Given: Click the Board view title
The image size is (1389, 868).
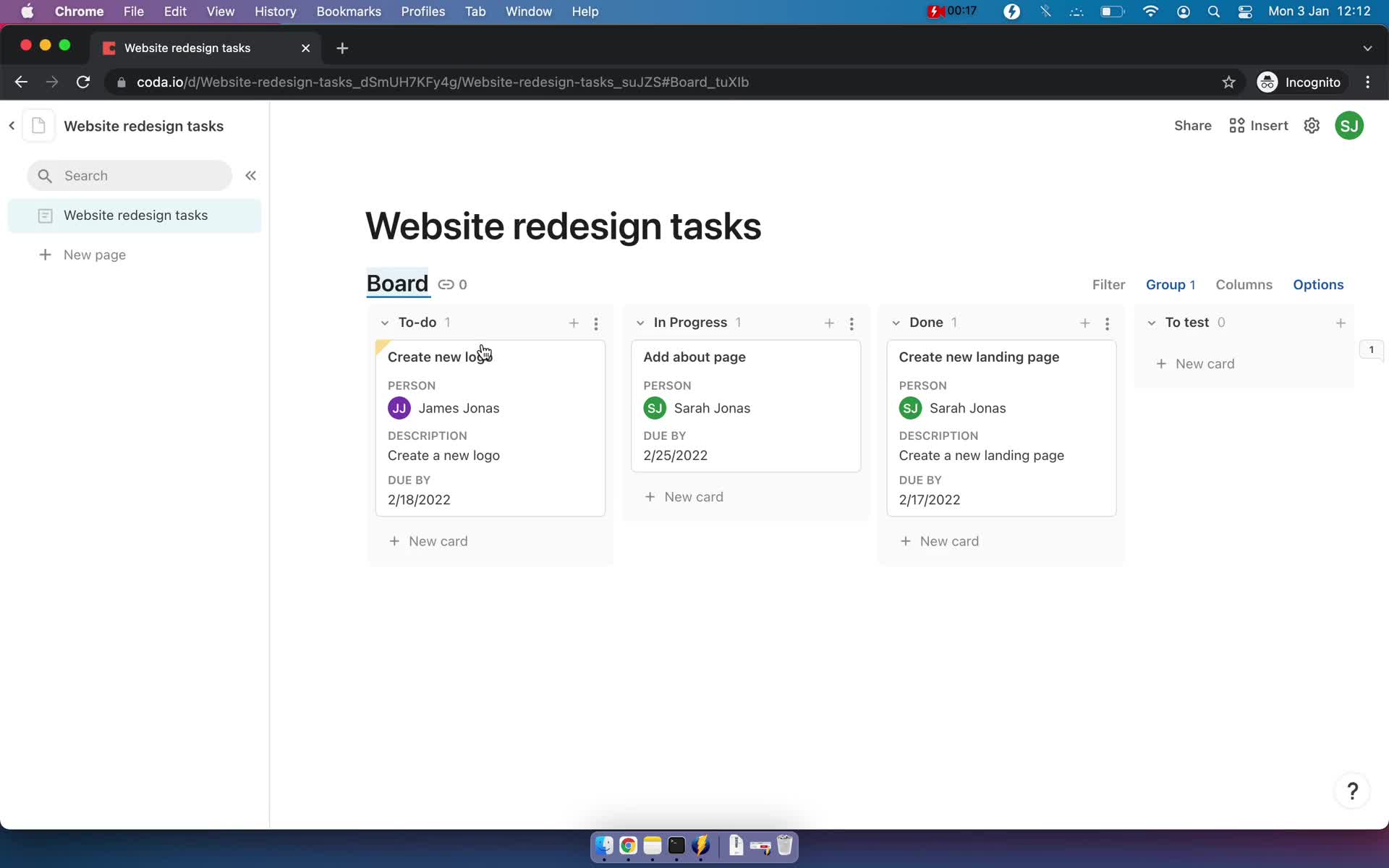Looking at the screenshot, I should click(397, 284).
